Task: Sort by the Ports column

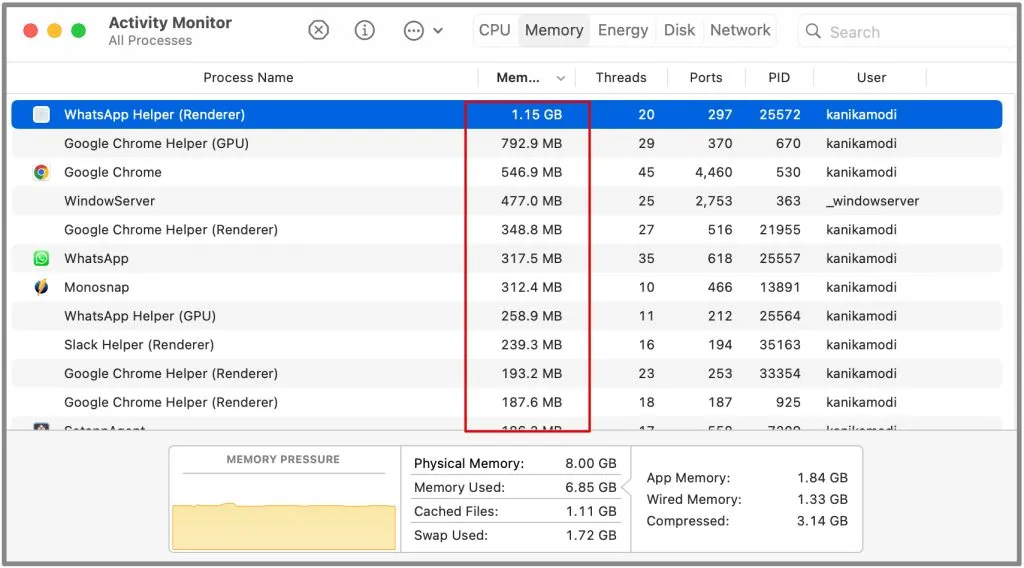Action: coord(705,78)
